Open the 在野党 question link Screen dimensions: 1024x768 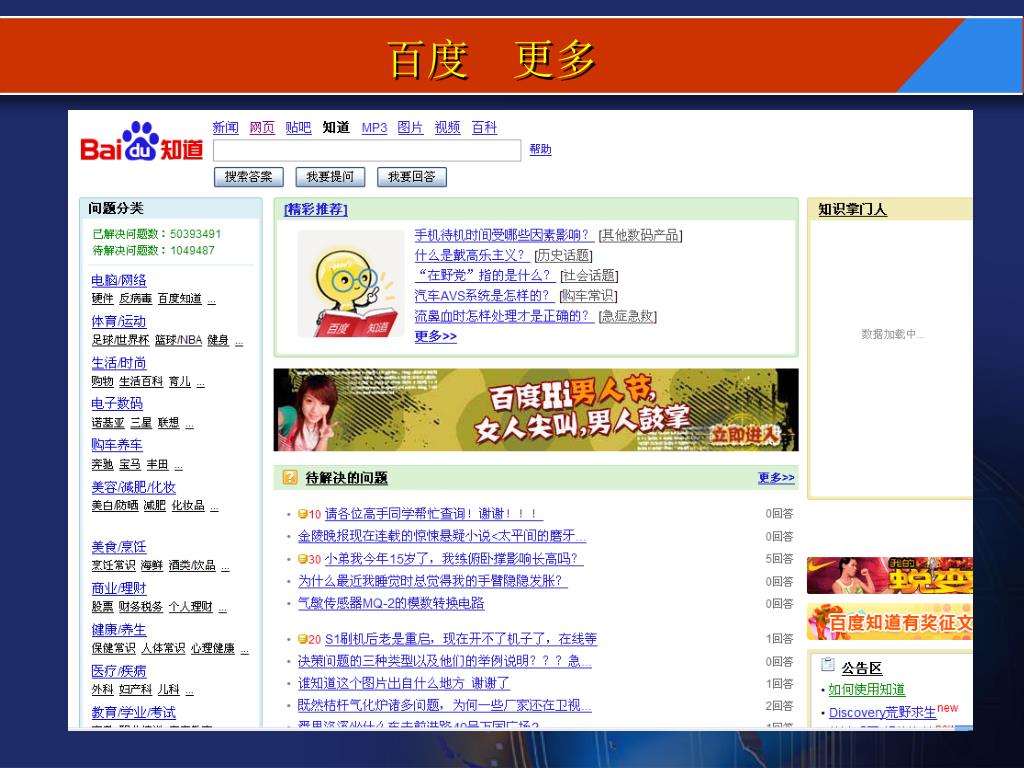pyautogui.click(x=485, y=276)
